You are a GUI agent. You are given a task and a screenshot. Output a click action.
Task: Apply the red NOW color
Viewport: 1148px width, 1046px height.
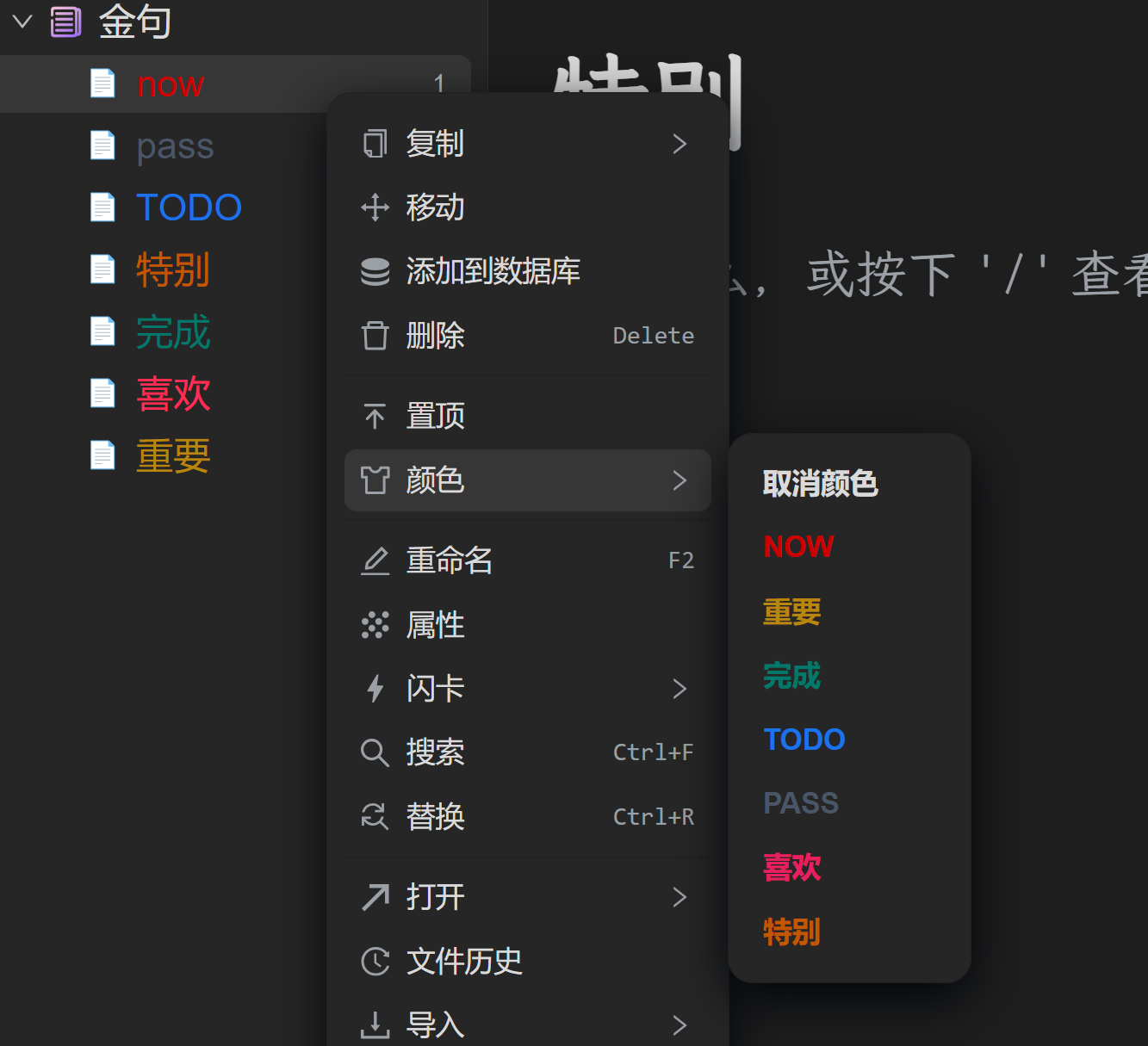[798, 547]
